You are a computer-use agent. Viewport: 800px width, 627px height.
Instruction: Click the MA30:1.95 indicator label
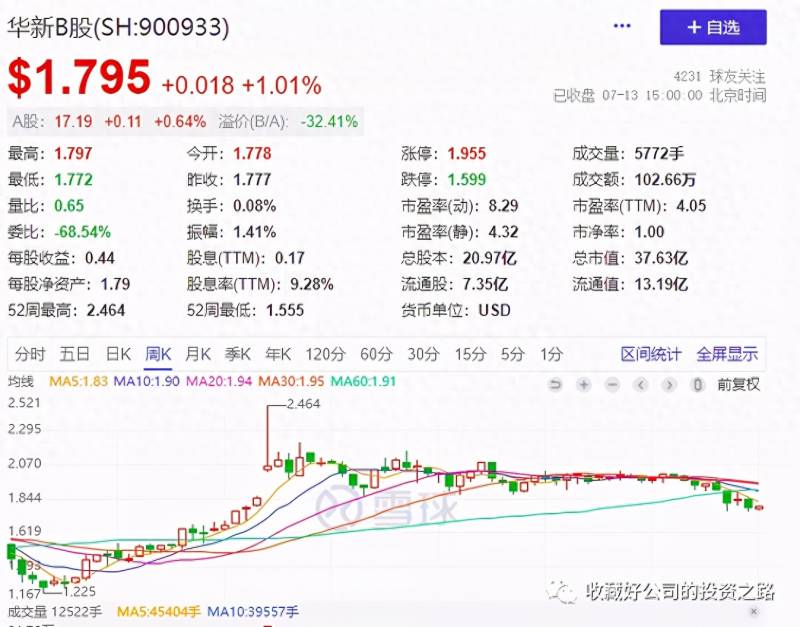(x=291, y=381)
